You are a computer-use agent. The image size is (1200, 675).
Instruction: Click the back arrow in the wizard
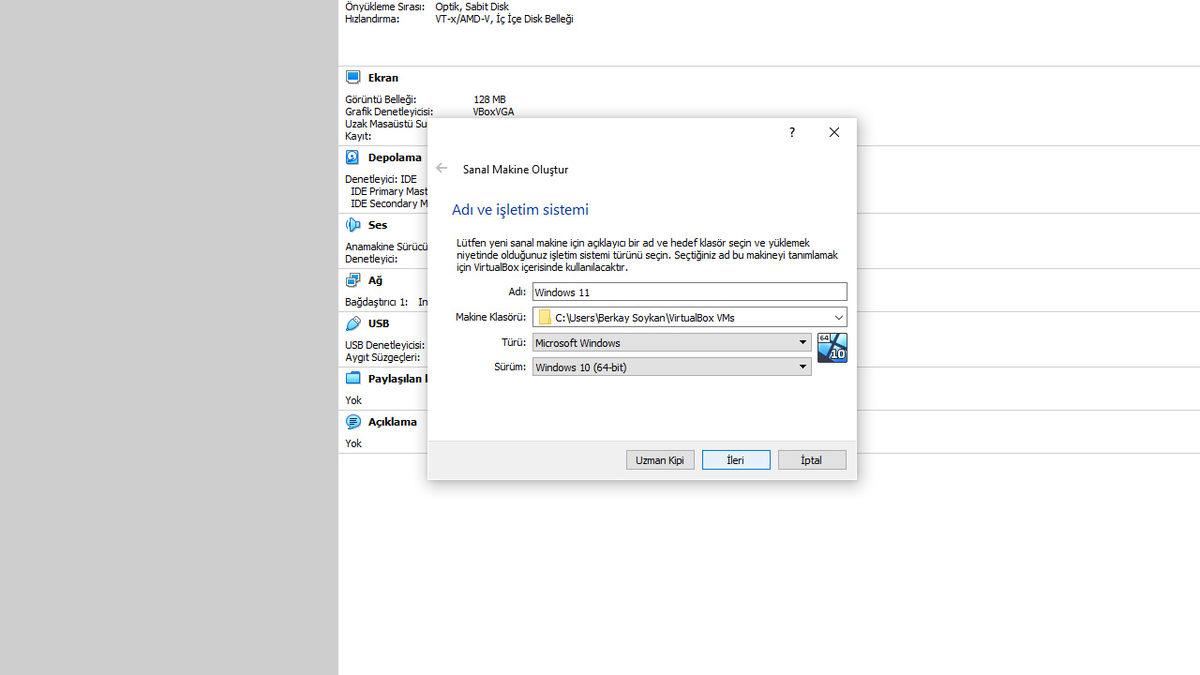pyautogui.click(x=441, y=168)
